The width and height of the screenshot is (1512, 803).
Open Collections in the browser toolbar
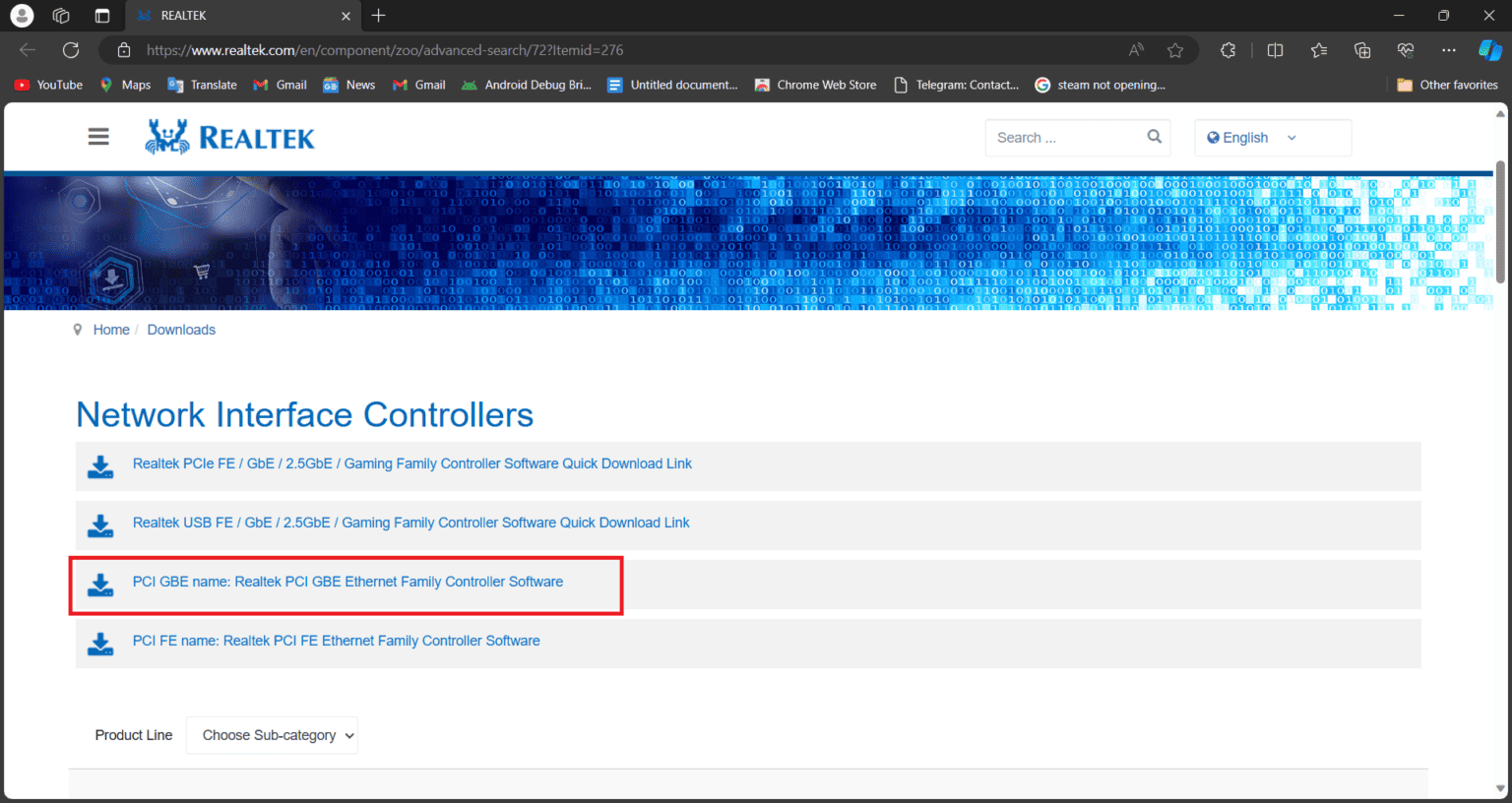pyautogui.click(x=1362, y=50)
